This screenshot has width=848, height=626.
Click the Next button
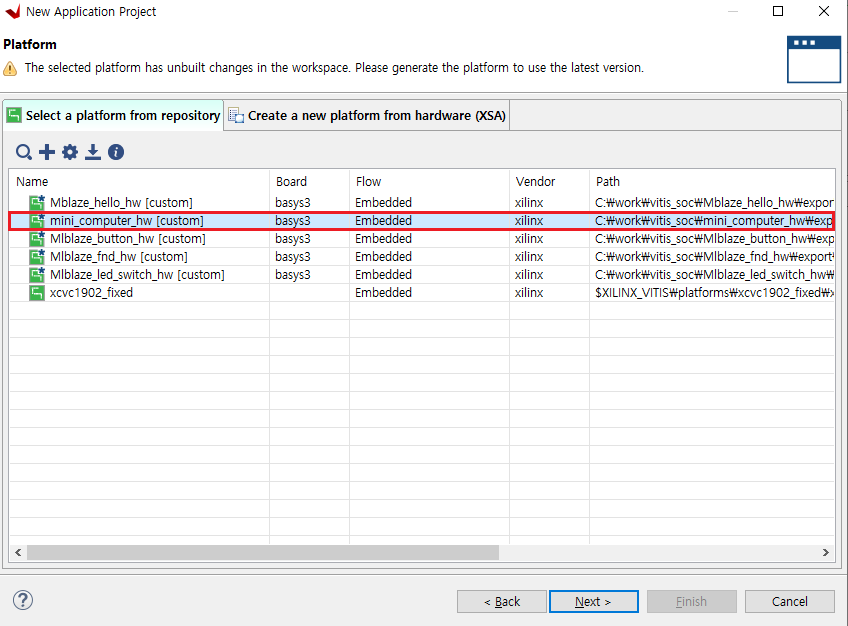(594, 602)
